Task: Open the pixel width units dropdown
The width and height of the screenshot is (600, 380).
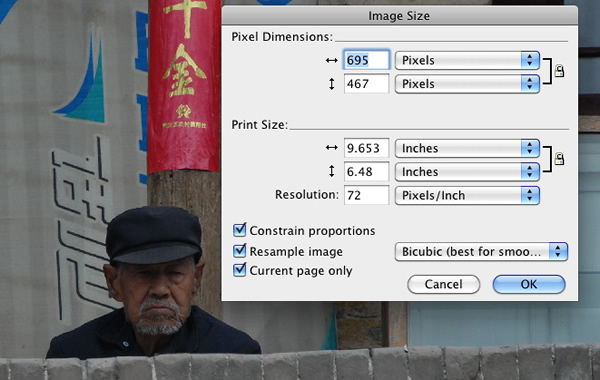Action: point(467,60)
